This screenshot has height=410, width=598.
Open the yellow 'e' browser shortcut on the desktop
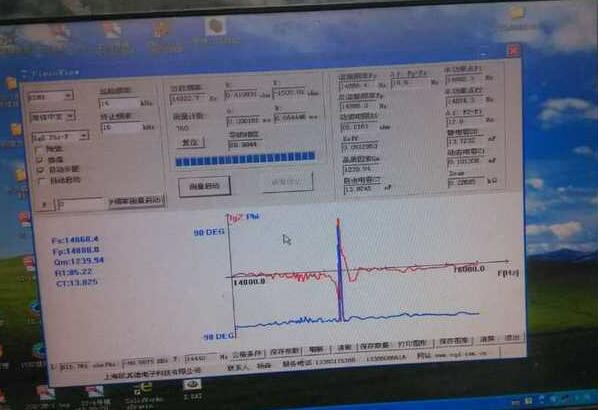(x=143, y=389)
